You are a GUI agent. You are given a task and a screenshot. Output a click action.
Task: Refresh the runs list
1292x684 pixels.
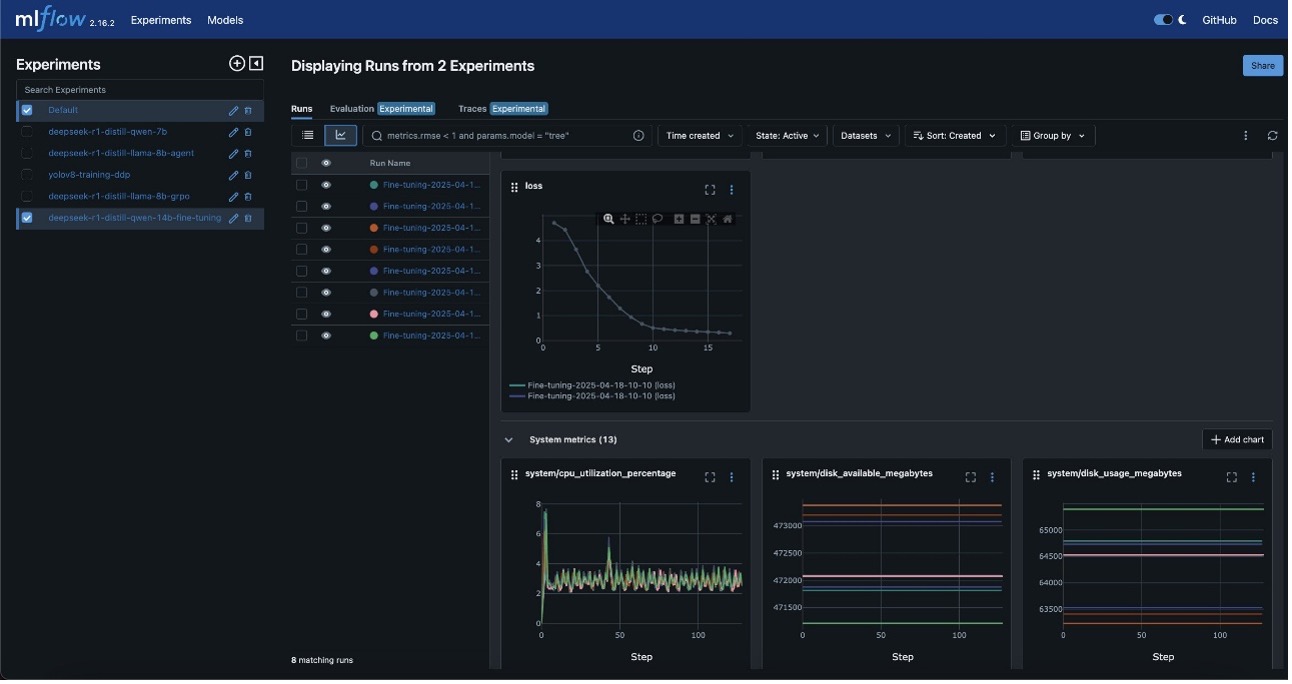[x=1272, y=136]
